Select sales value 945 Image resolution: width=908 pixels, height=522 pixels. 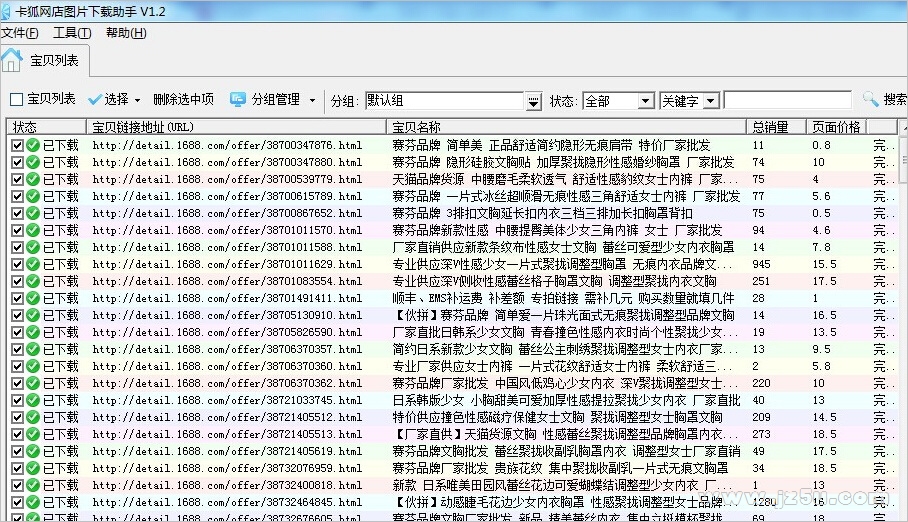[761, 264]
